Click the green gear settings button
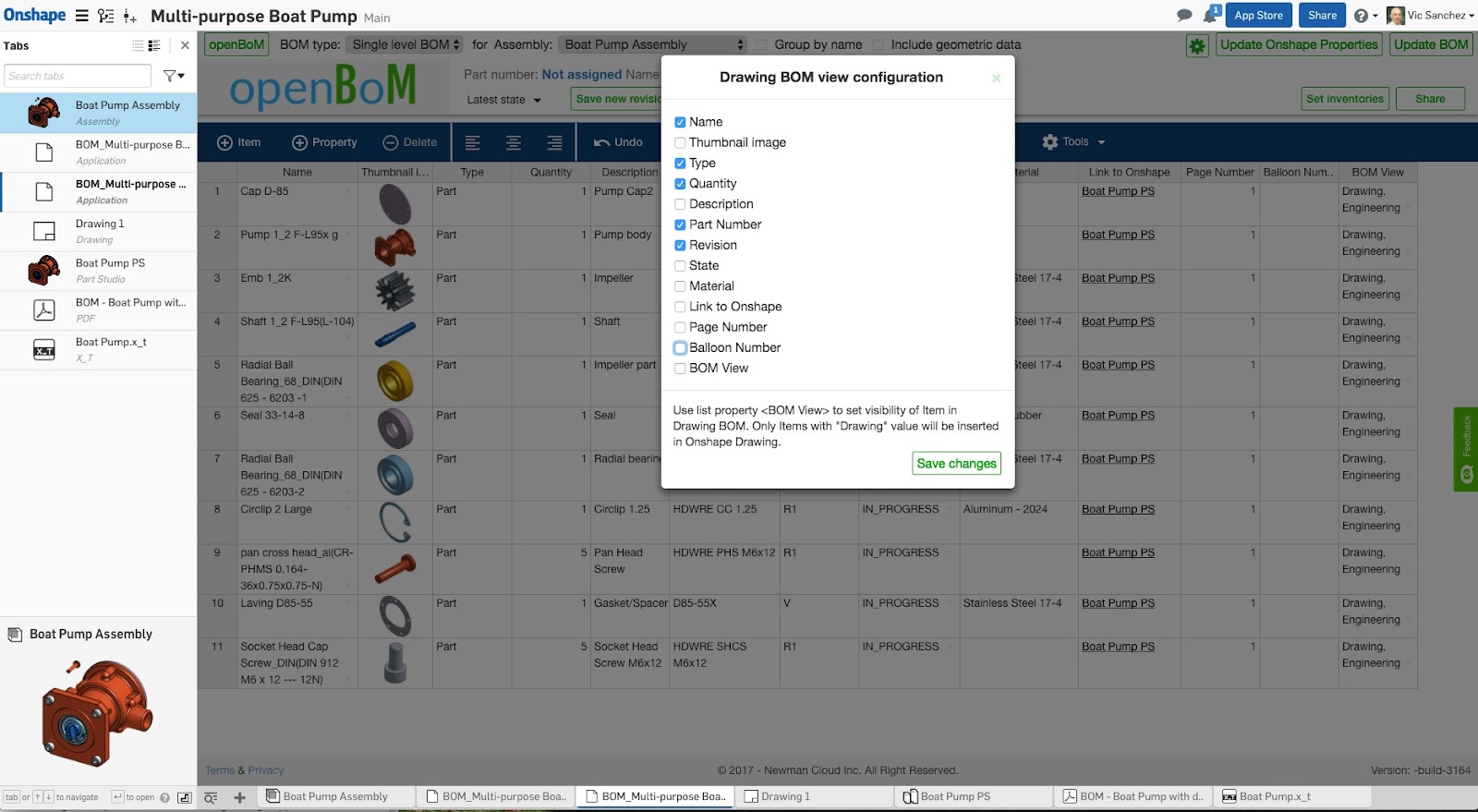The width and height of the screenshot is (1478, 812). pos(1197,45)
